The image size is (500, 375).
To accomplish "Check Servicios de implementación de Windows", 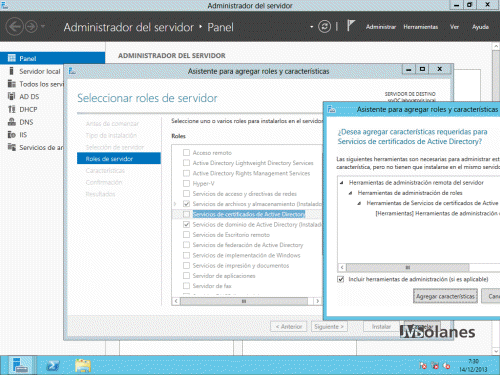I will coord(186,255).
